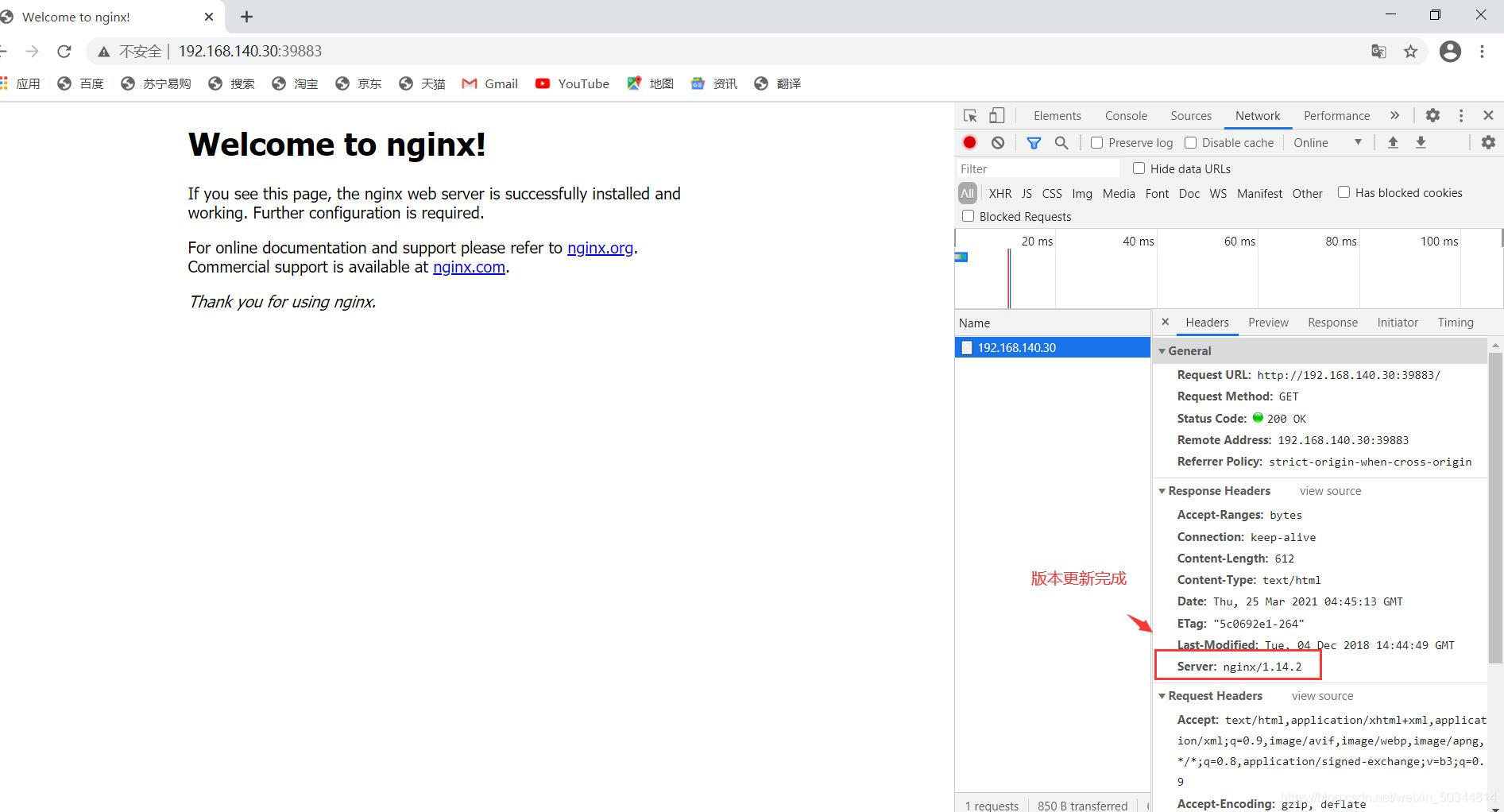Open the 百度 bookmark
1504x812 pixels.
(x=80, y=83)
